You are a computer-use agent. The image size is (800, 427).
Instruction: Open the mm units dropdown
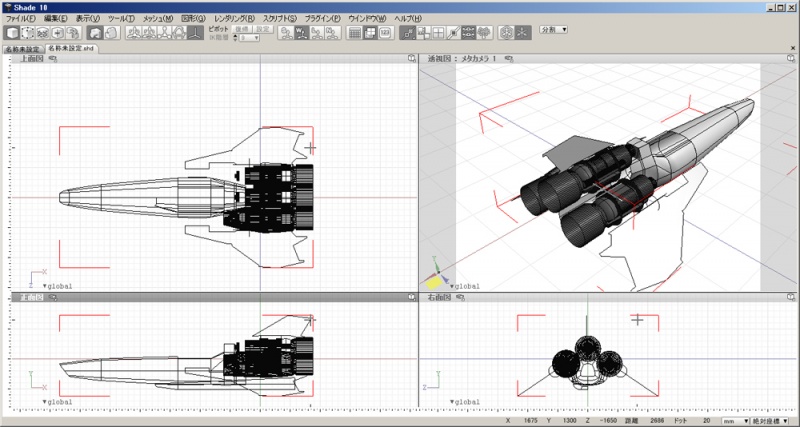(735, 421)
